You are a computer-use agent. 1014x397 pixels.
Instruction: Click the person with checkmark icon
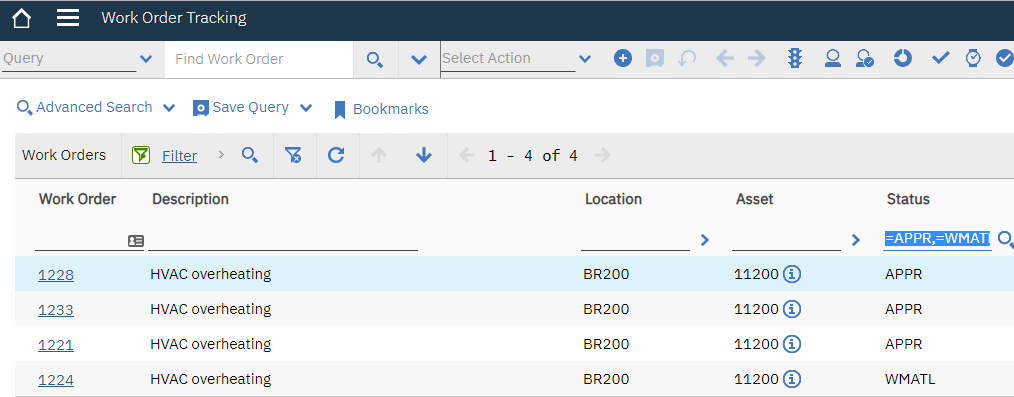click(x=865, y=59)
